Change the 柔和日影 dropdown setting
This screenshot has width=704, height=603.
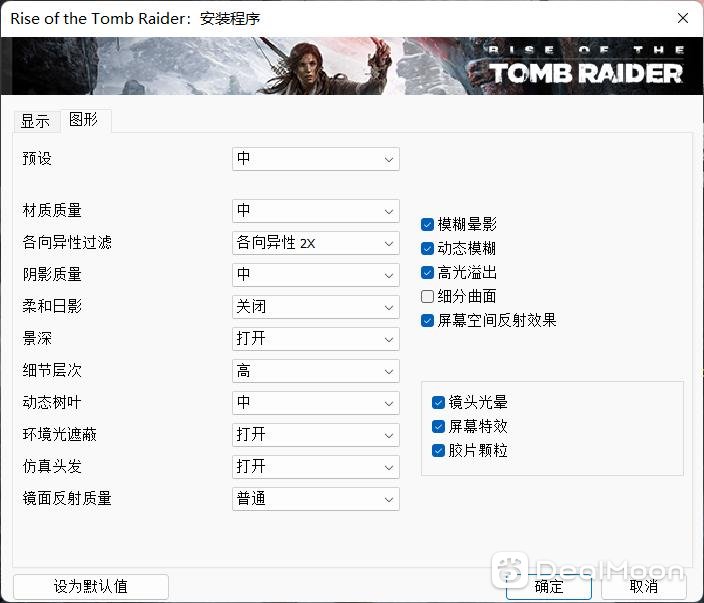click(316, 307)
